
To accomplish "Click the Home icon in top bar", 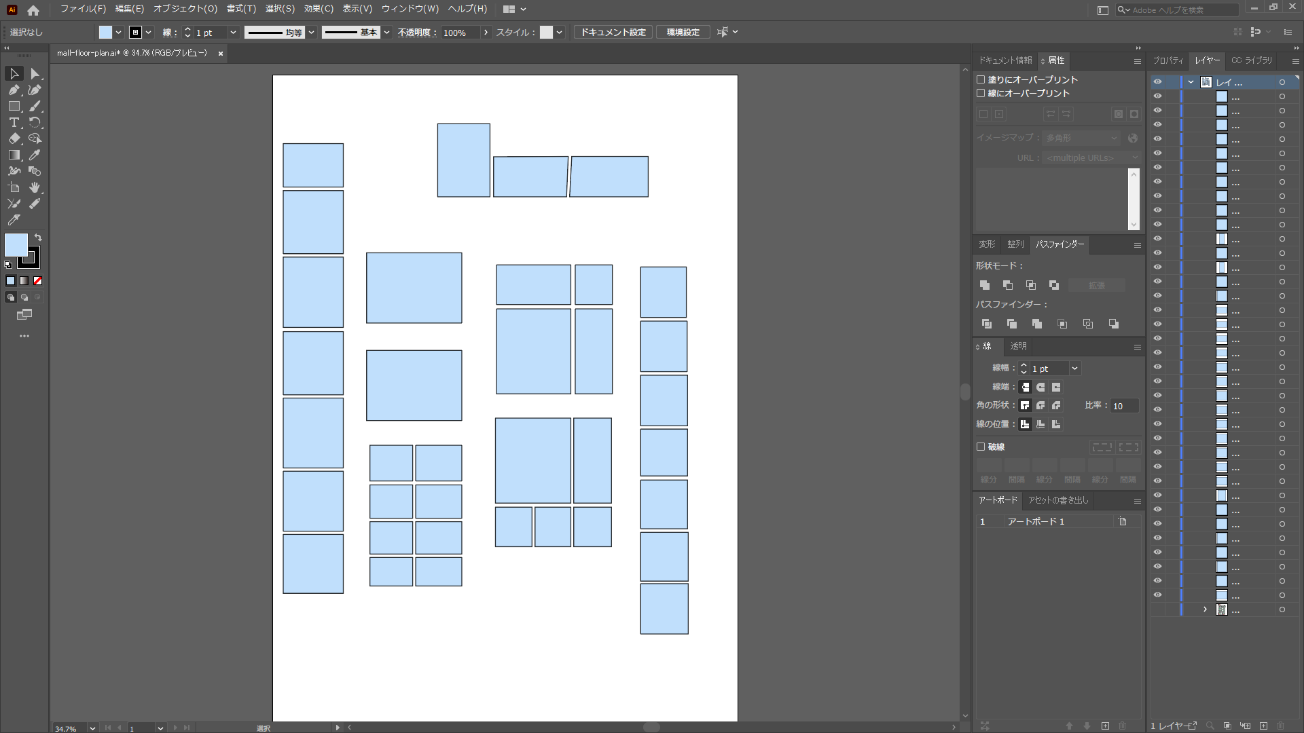I will click(x=33, y=9).
